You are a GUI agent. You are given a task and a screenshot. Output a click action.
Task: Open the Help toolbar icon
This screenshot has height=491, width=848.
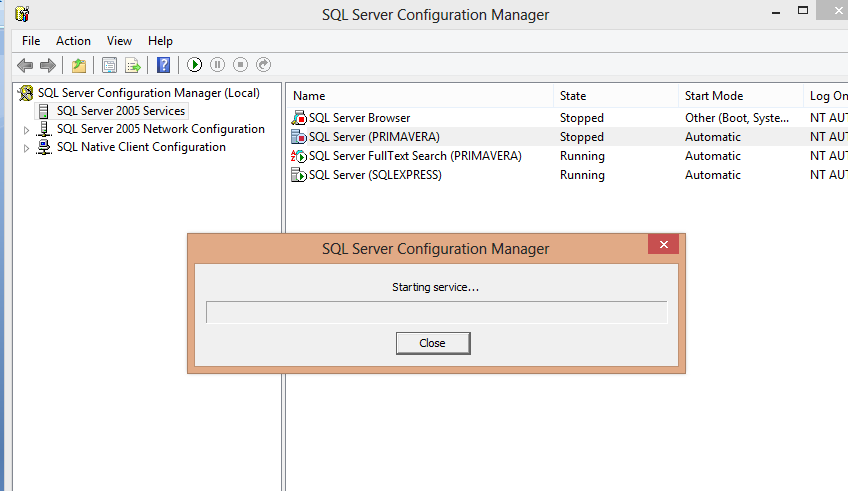(x=163, y=65)
